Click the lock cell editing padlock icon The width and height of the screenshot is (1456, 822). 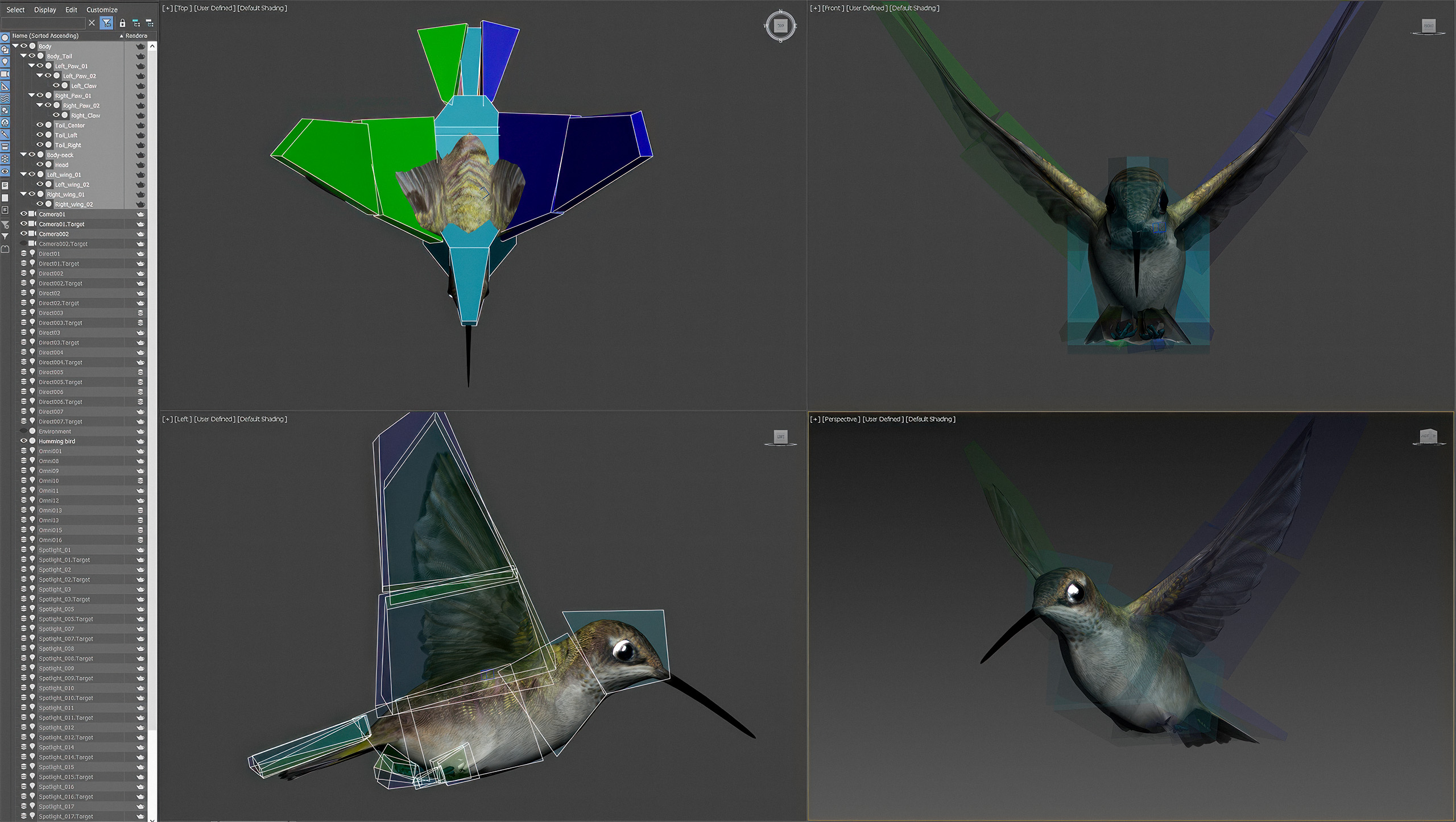pos(122,23)
